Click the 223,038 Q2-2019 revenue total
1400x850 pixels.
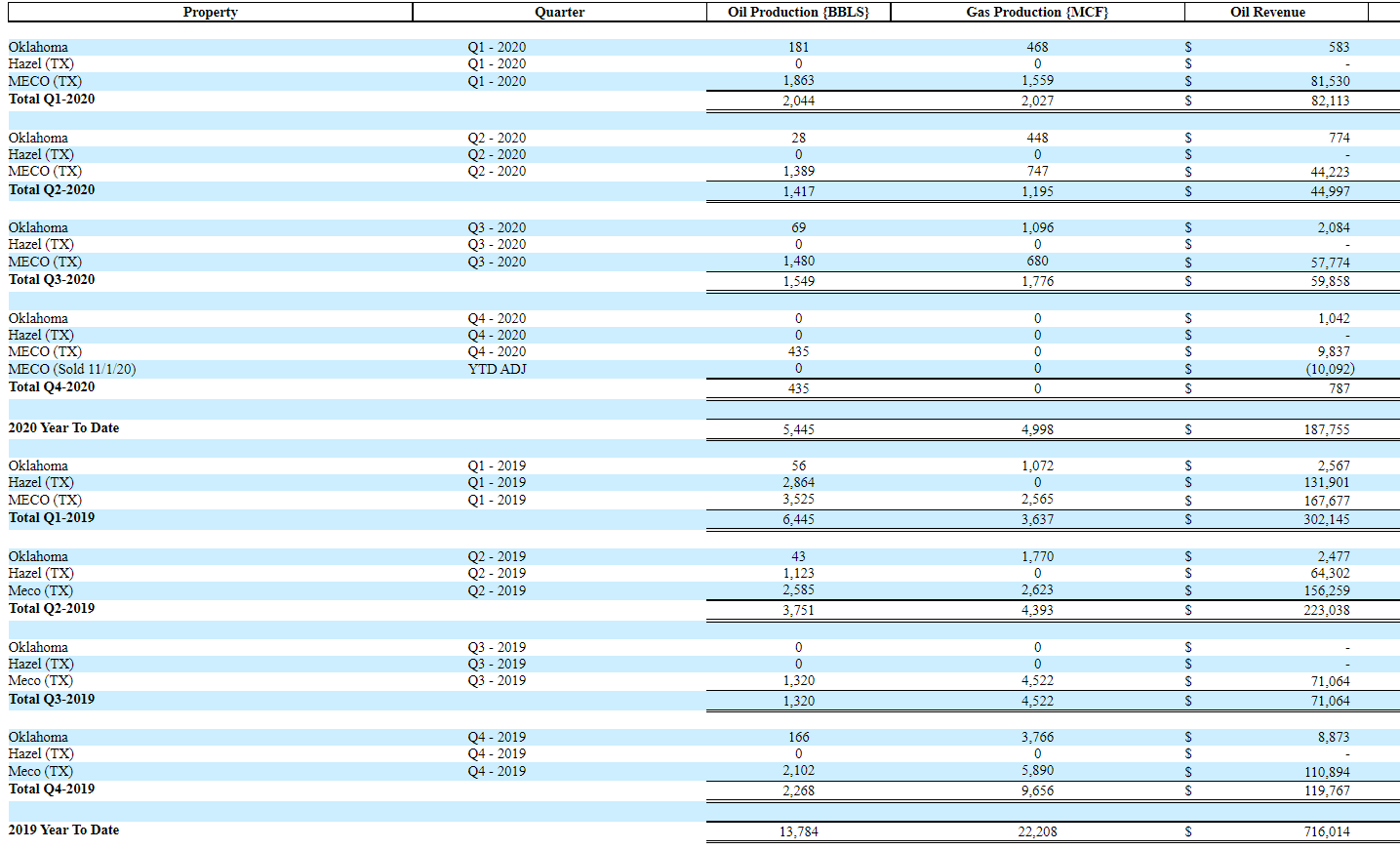point(1327,610)
